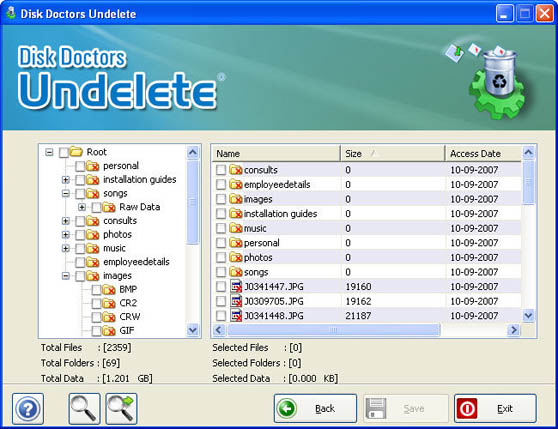The width and height of the screenshot is (558, 429).
Task: Click the magnifier with green arrow icon
Action: click(121, 409)
